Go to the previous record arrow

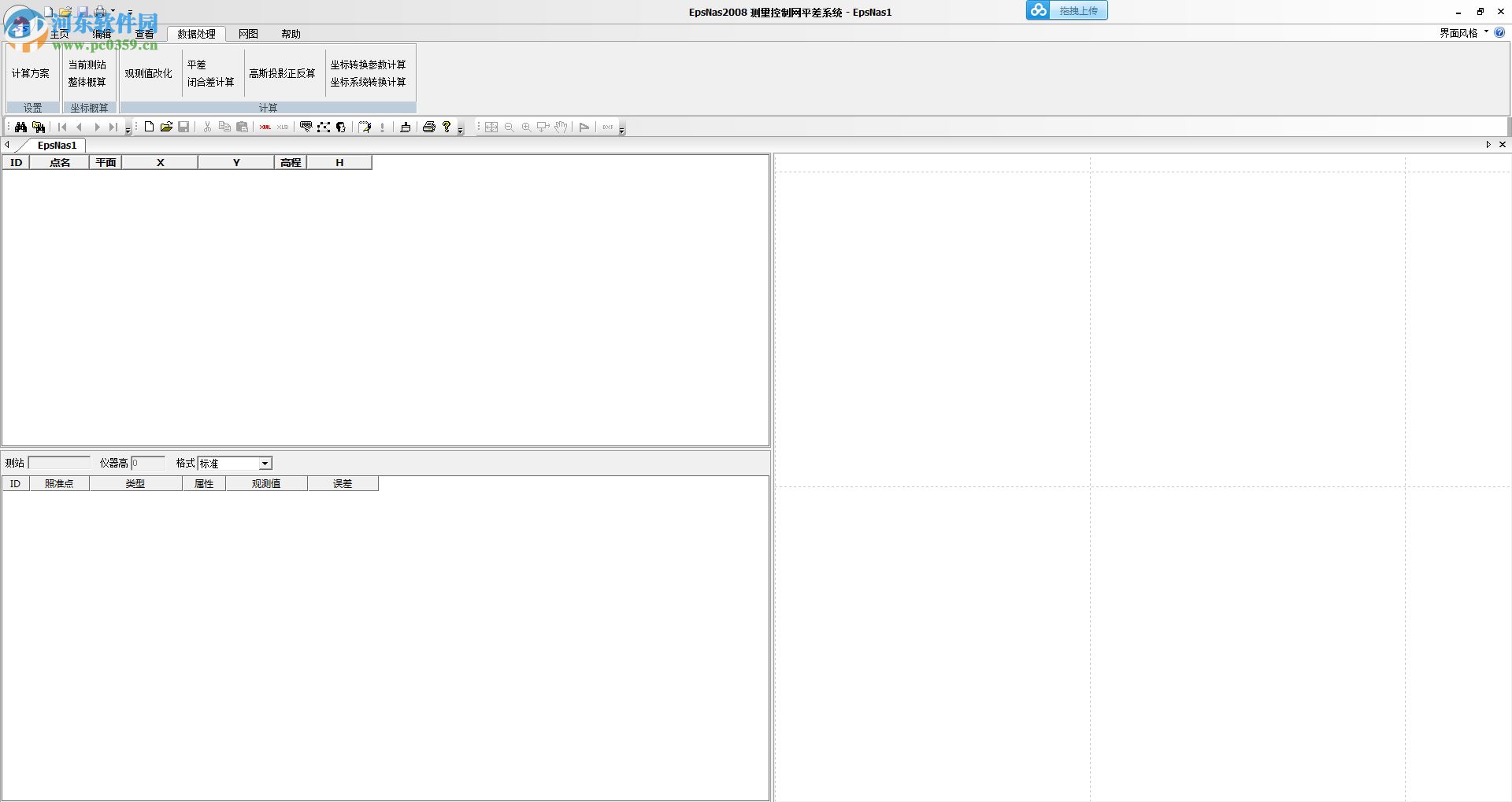[79, 127]
